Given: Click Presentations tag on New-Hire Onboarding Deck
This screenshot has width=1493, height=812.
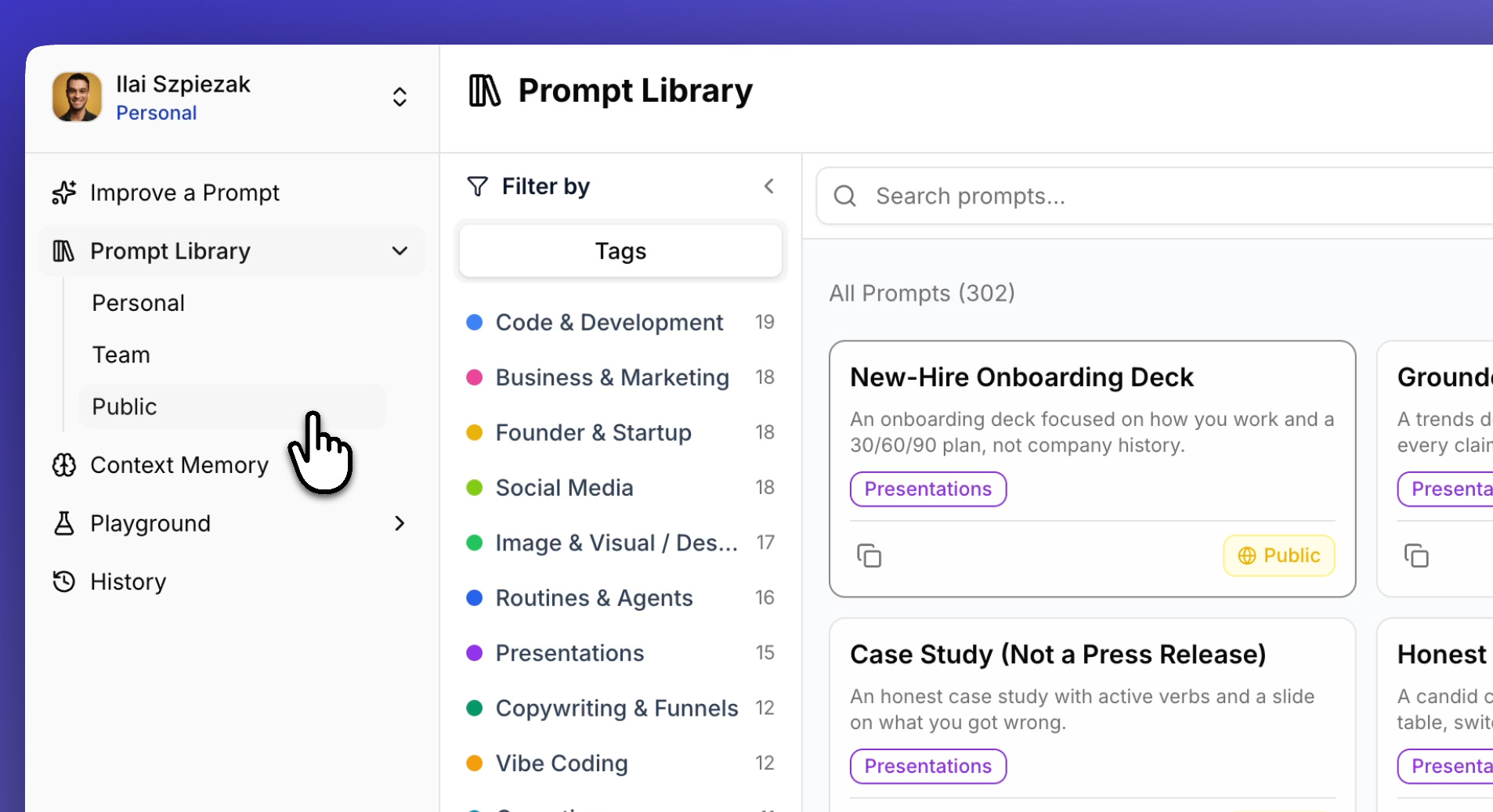Looking at the screenshot, I should point(928,489).
